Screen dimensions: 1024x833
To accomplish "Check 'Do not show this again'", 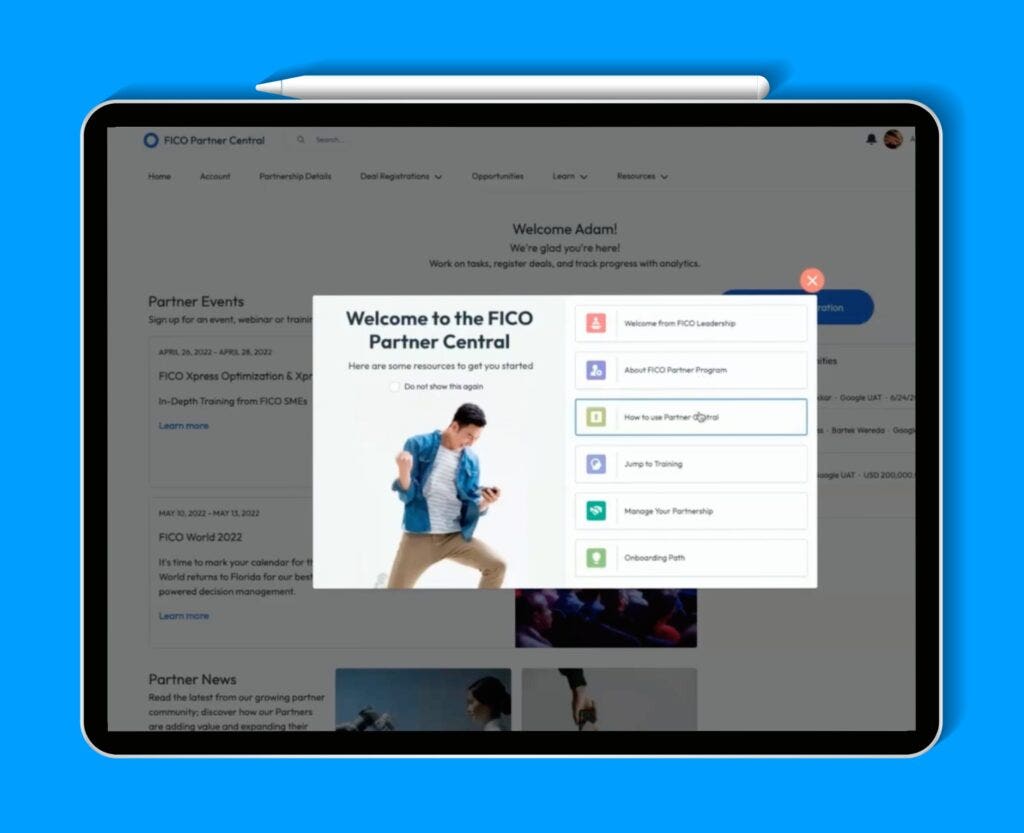I will point(394,386).
